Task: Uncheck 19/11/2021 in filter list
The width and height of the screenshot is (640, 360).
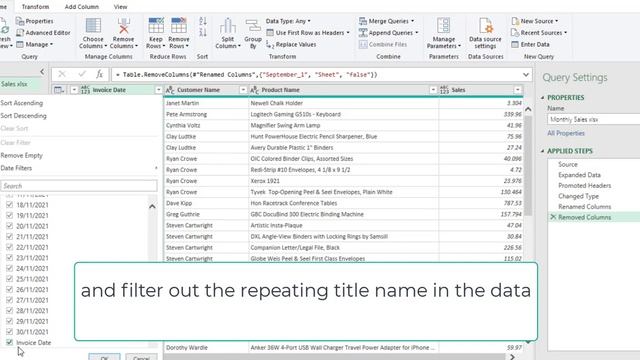Action: click(x=9, y=215)
